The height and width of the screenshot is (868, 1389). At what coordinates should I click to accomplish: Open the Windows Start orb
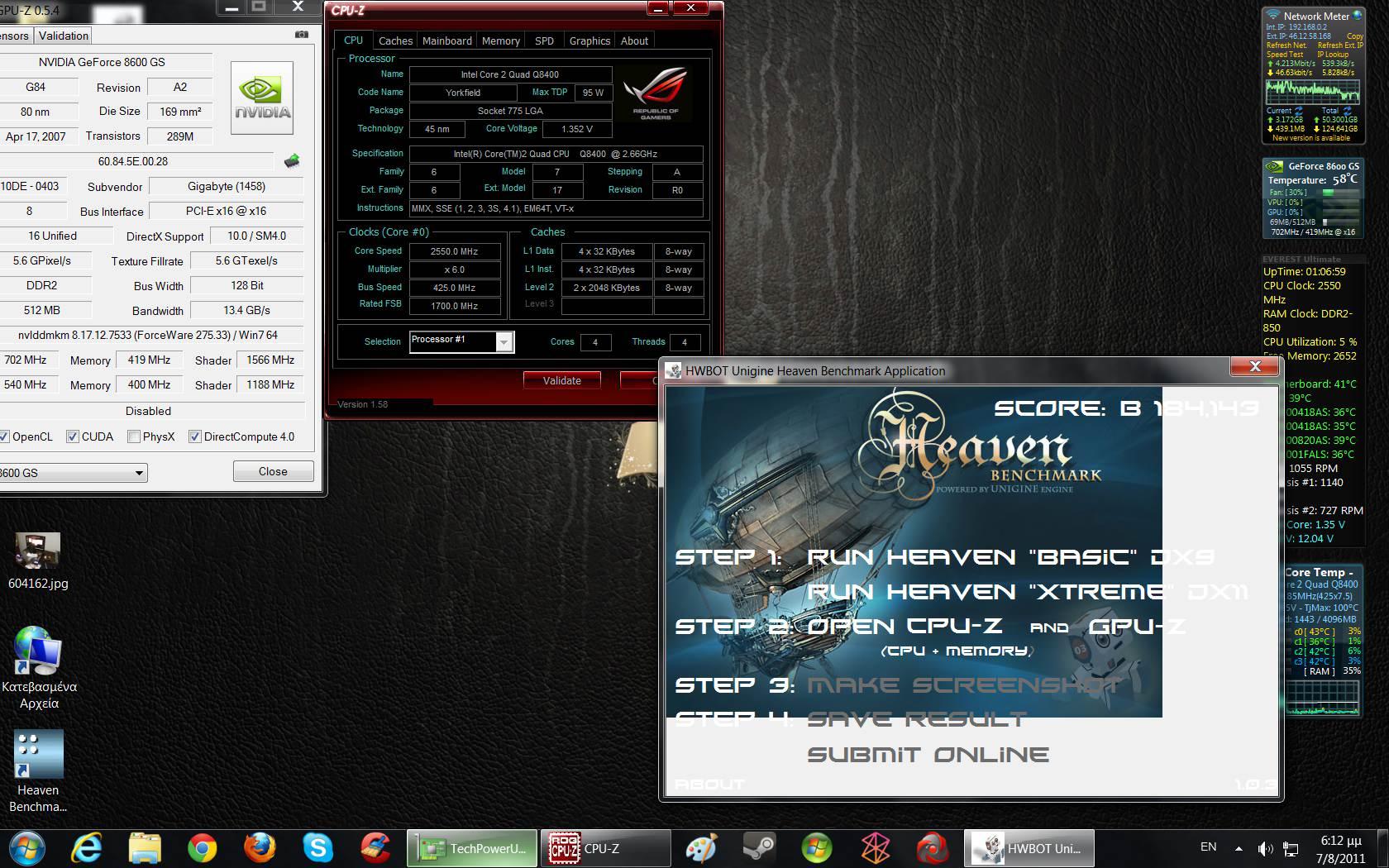coord(27,848)
